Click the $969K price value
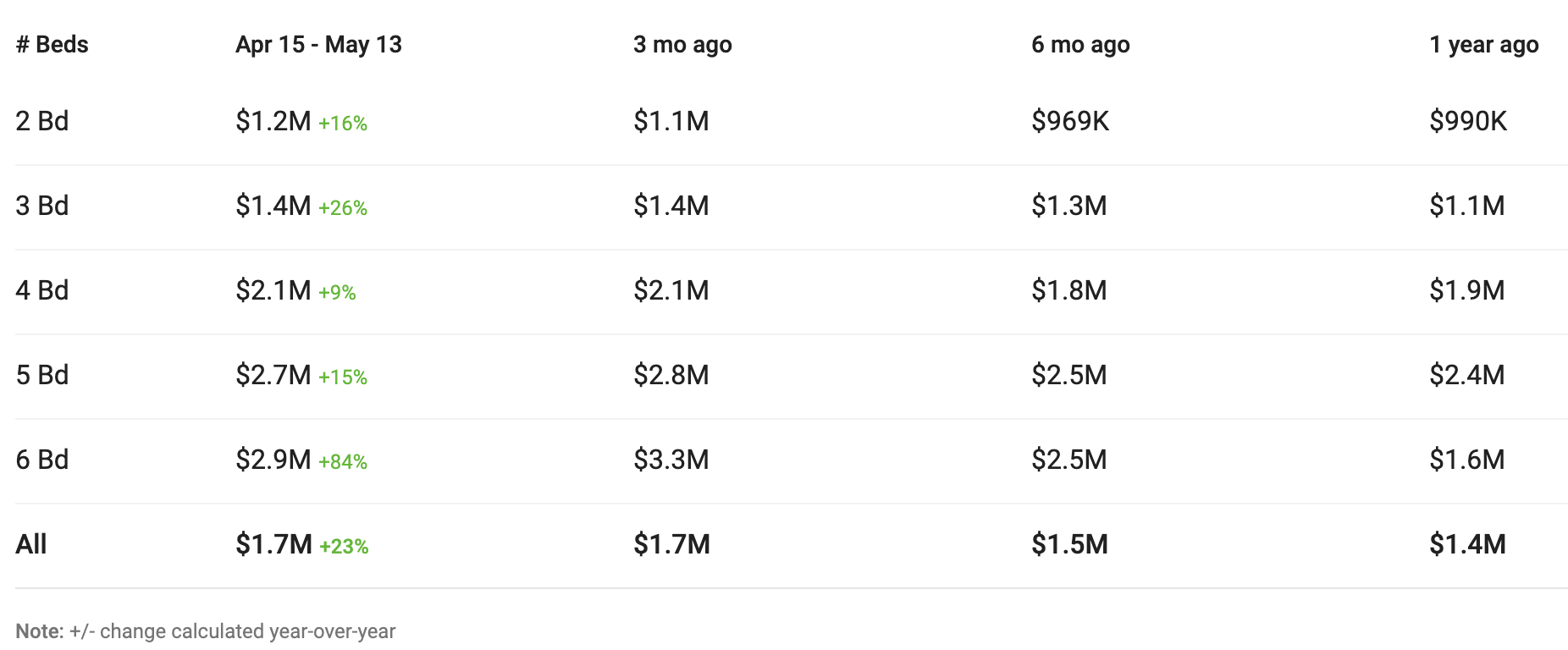 pyautogui.click(x=1070, y=121)
